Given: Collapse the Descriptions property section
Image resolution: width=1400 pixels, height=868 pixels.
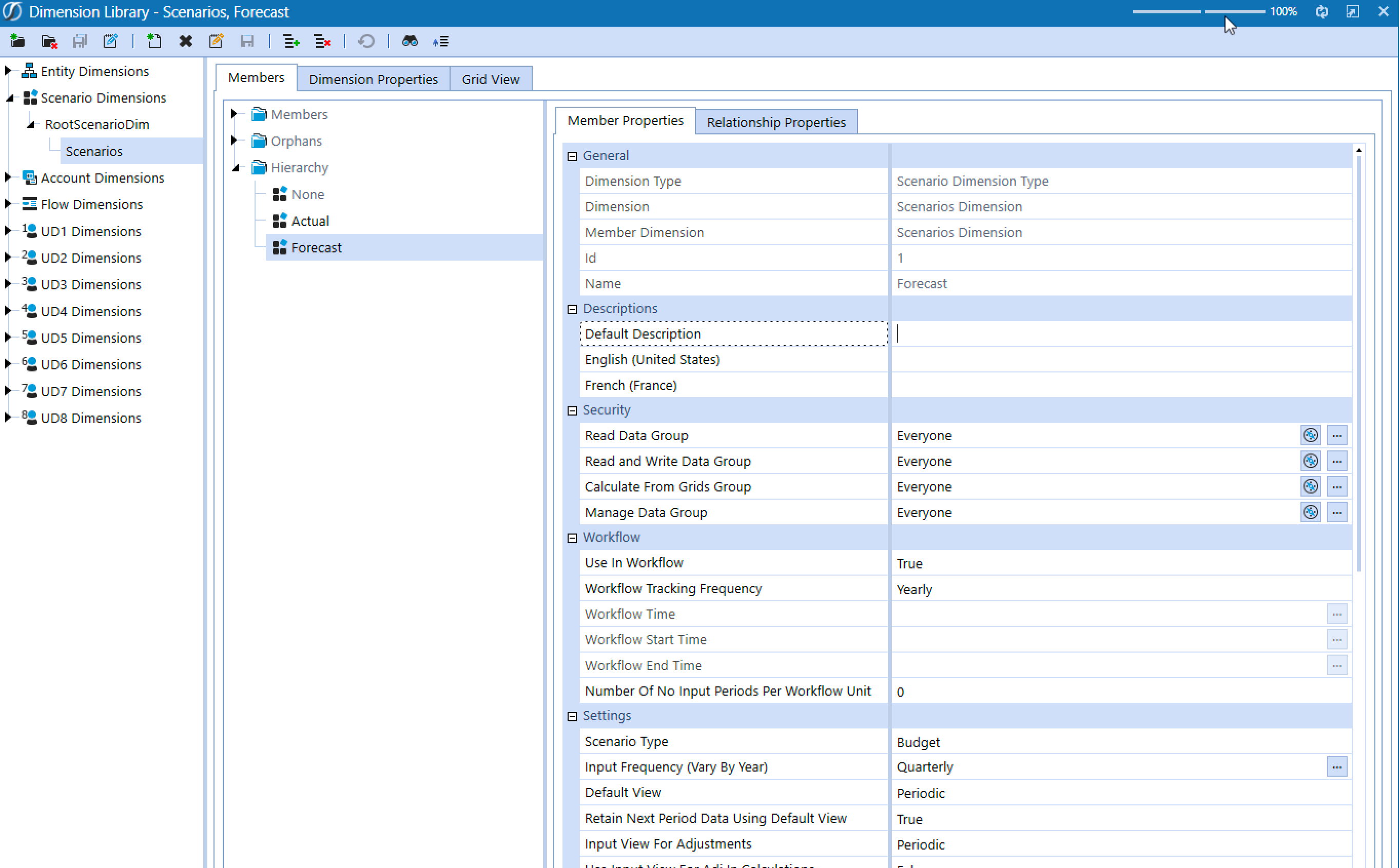Looking at the screenshot, I should (572, 309).
